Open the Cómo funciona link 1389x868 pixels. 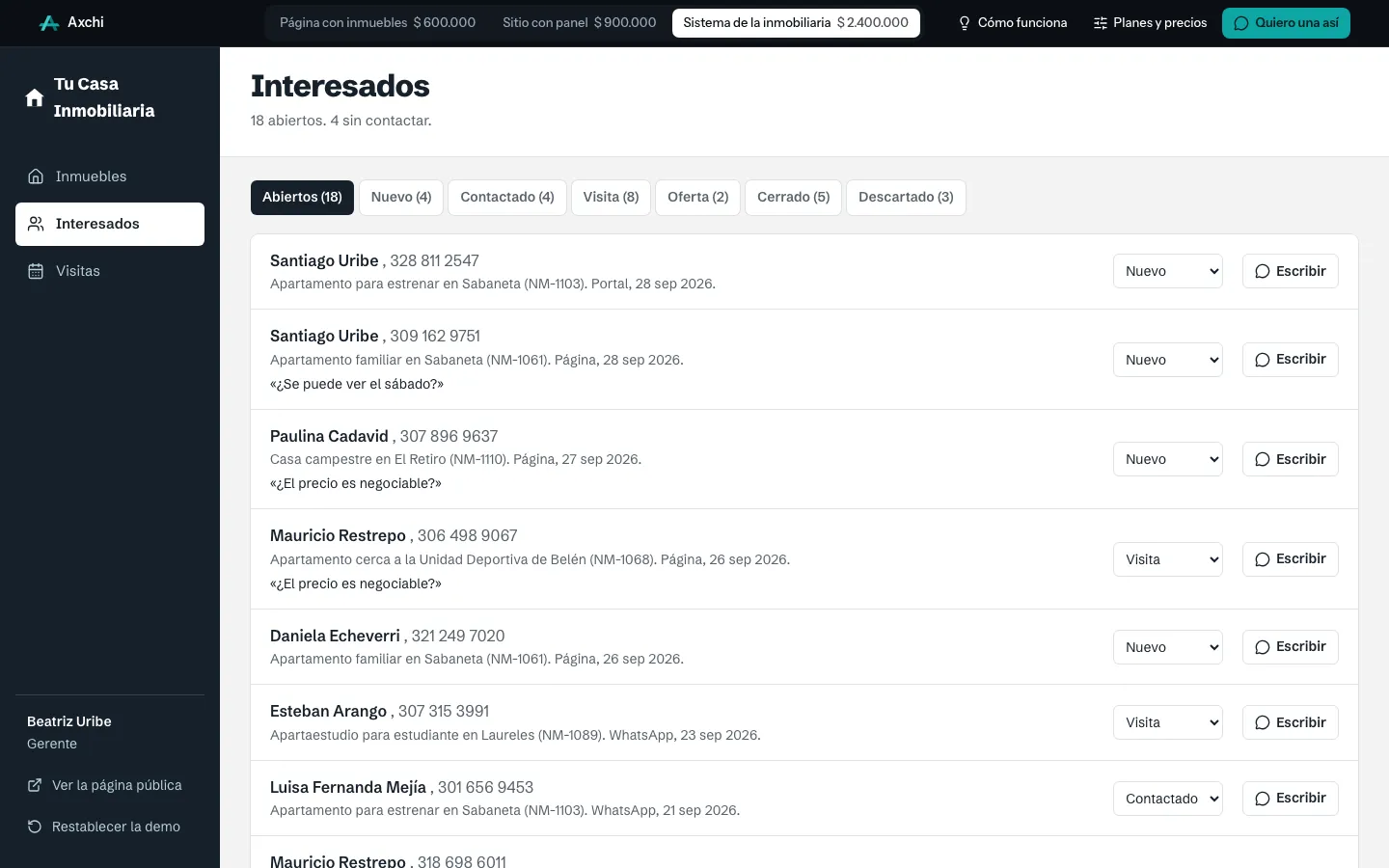tap(1012, 23)
